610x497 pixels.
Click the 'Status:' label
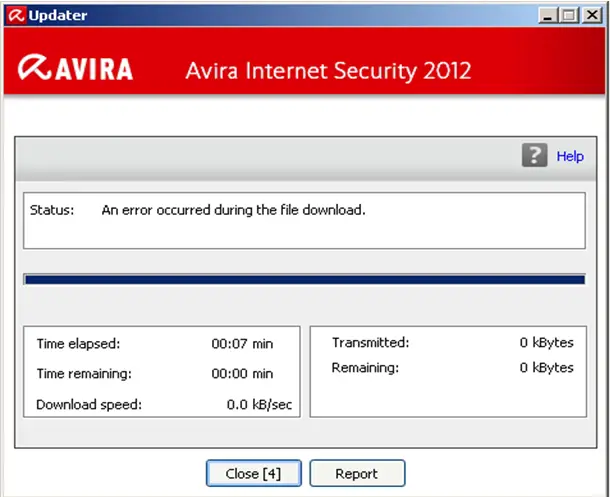[x=52, y=210]
